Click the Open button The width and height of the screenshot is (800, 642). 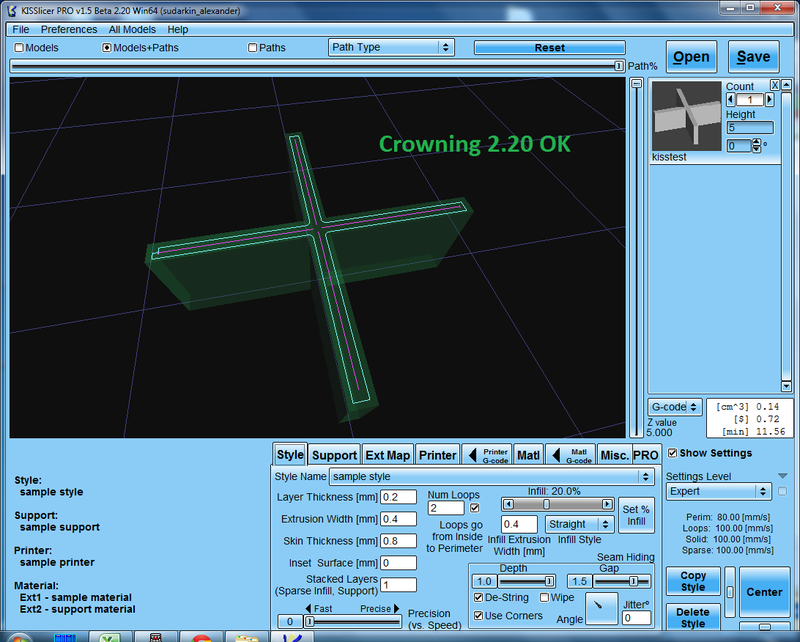tap(691, 57)
